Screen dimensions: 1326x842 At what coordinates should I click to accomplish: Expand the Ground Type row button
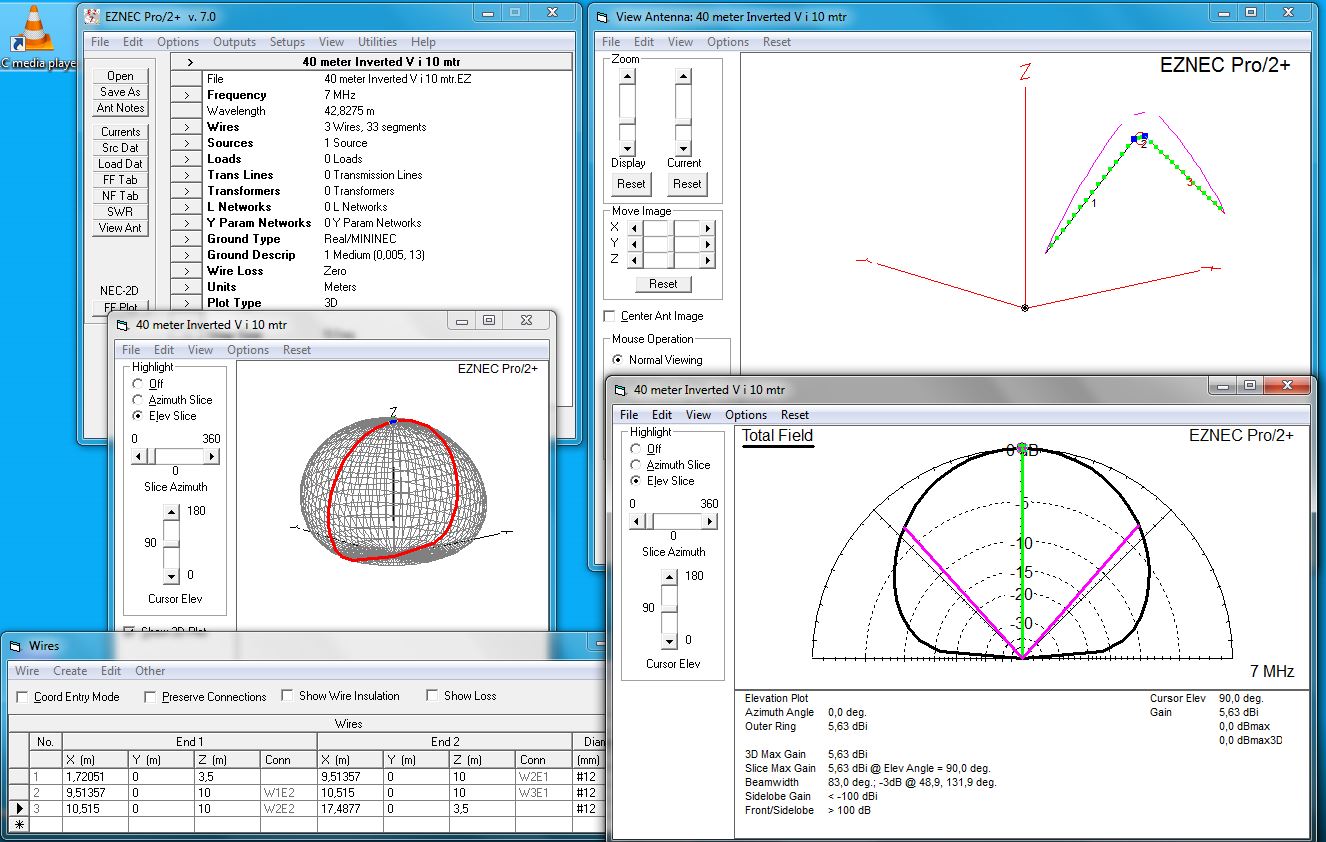(x=186, y=239)
